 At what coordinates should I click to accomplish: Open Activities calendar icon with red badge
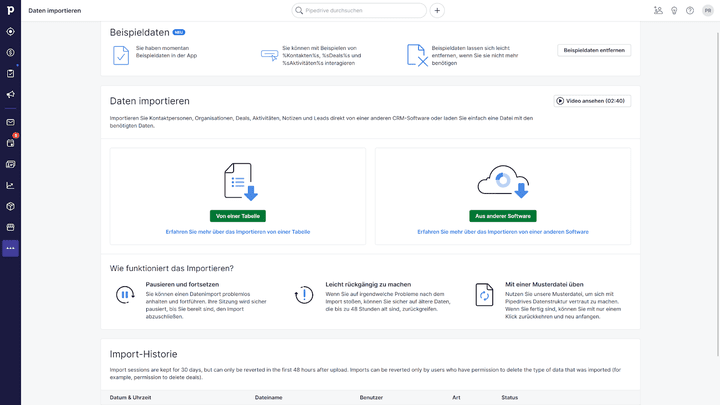pos(10,143)
